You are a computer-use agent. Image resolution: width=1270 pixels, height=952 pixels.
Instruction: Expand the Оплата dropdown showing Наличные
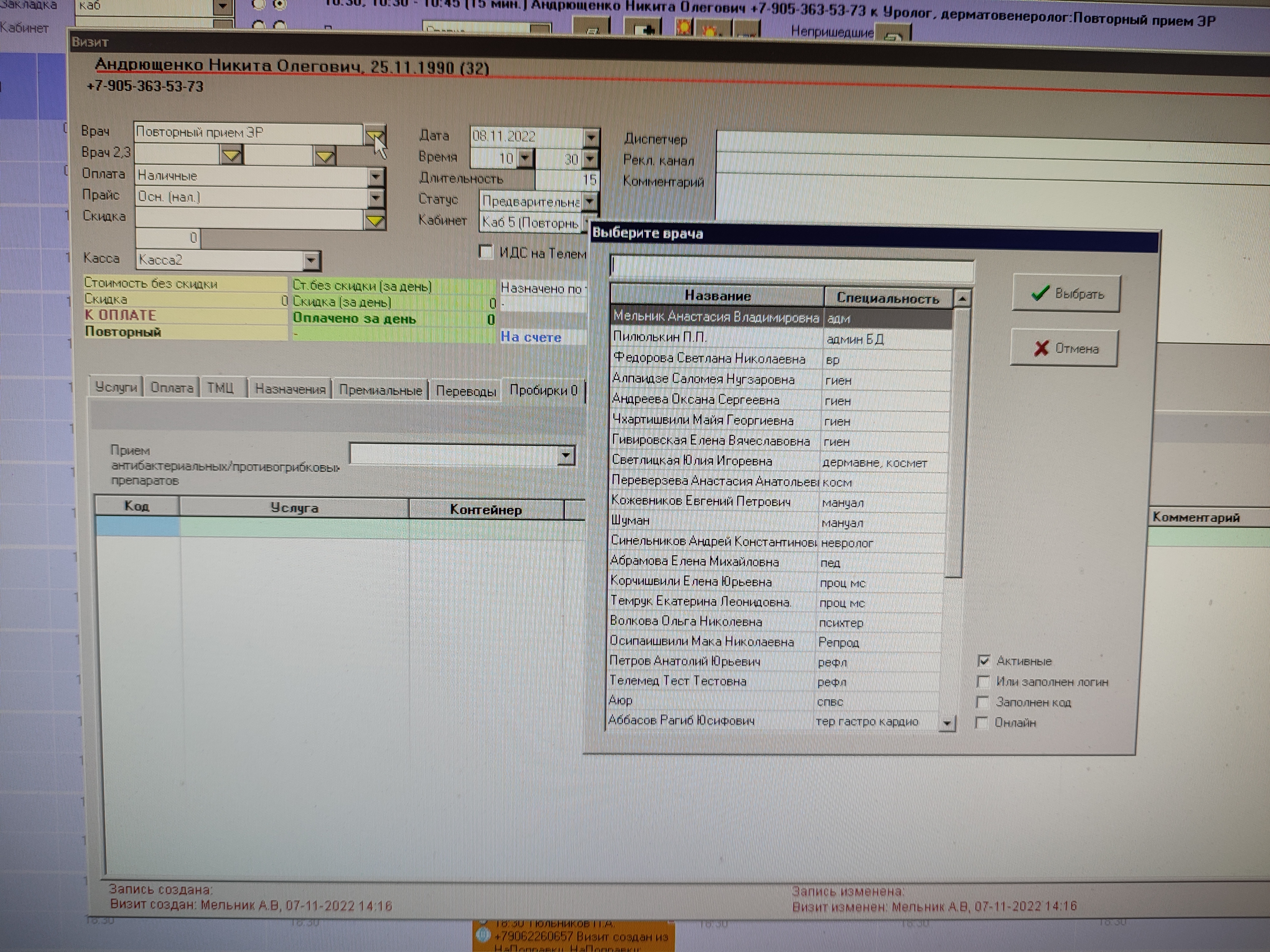376,176
